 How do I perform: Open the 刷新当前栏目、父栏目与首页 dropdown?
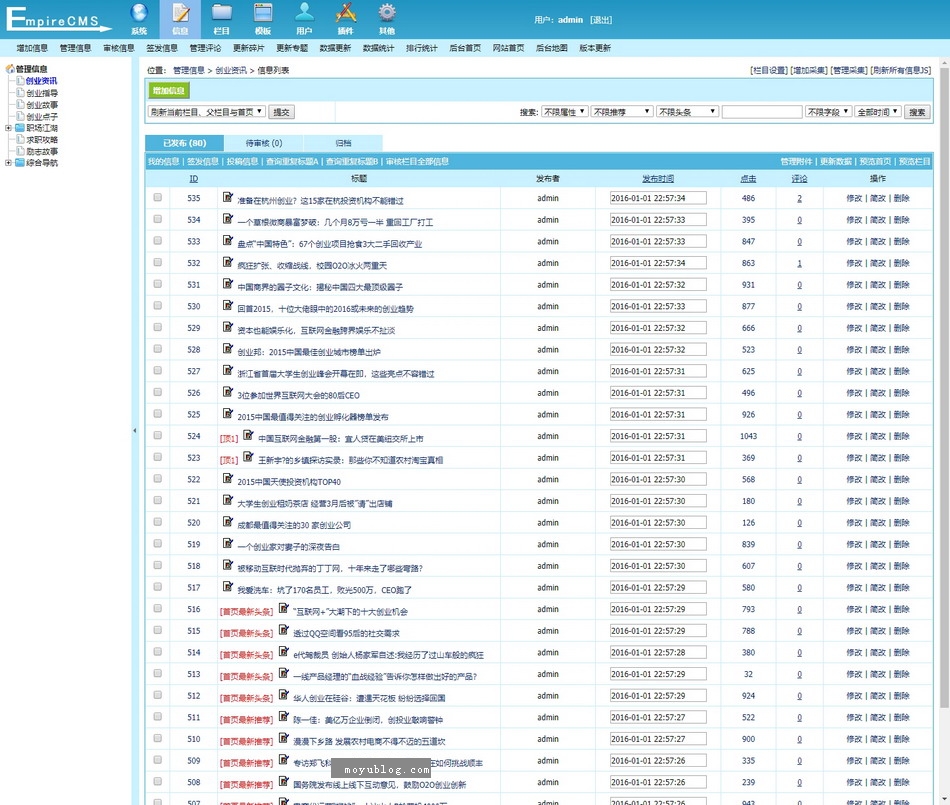[x=207, y=112]
